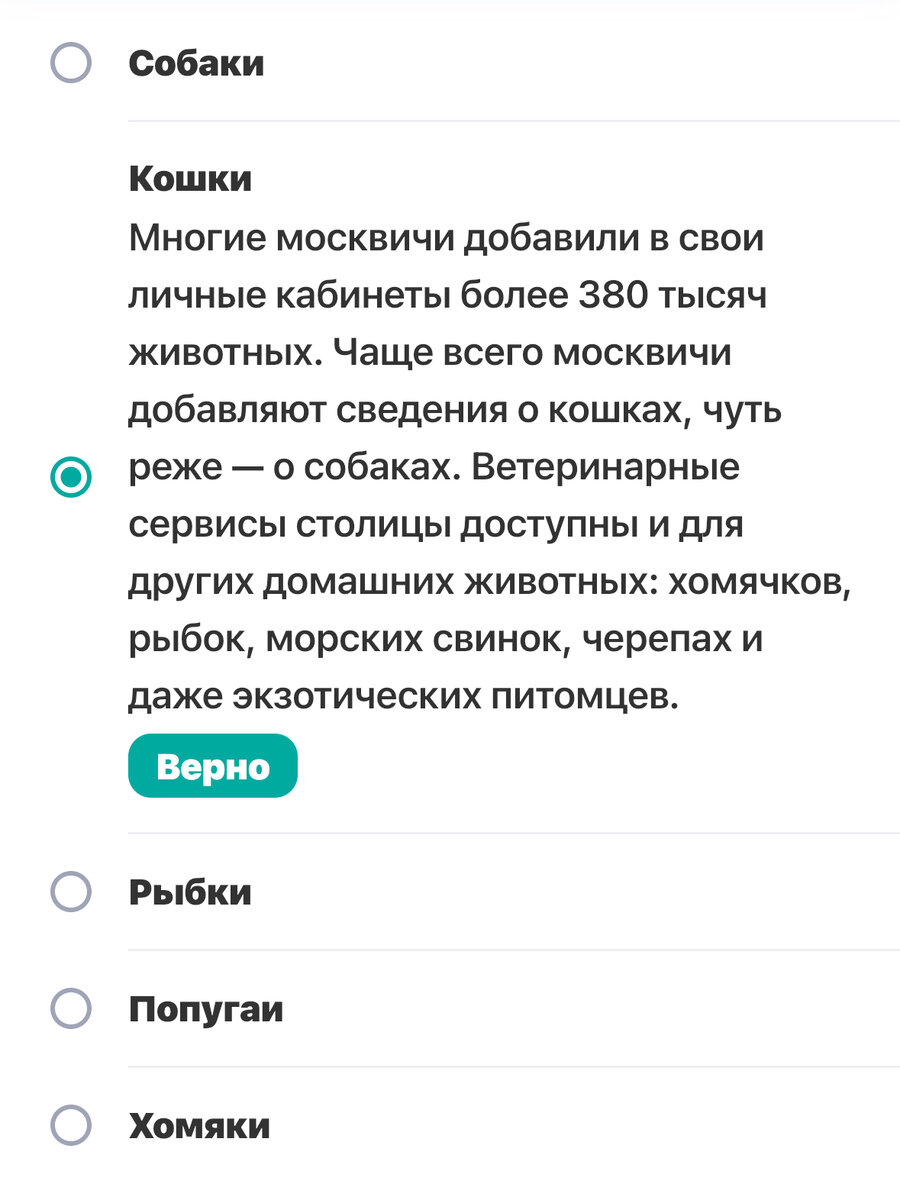This screenshot has height=1200, width=900.
Task: Click the Рыбки answer text
Action: point(186,892)
